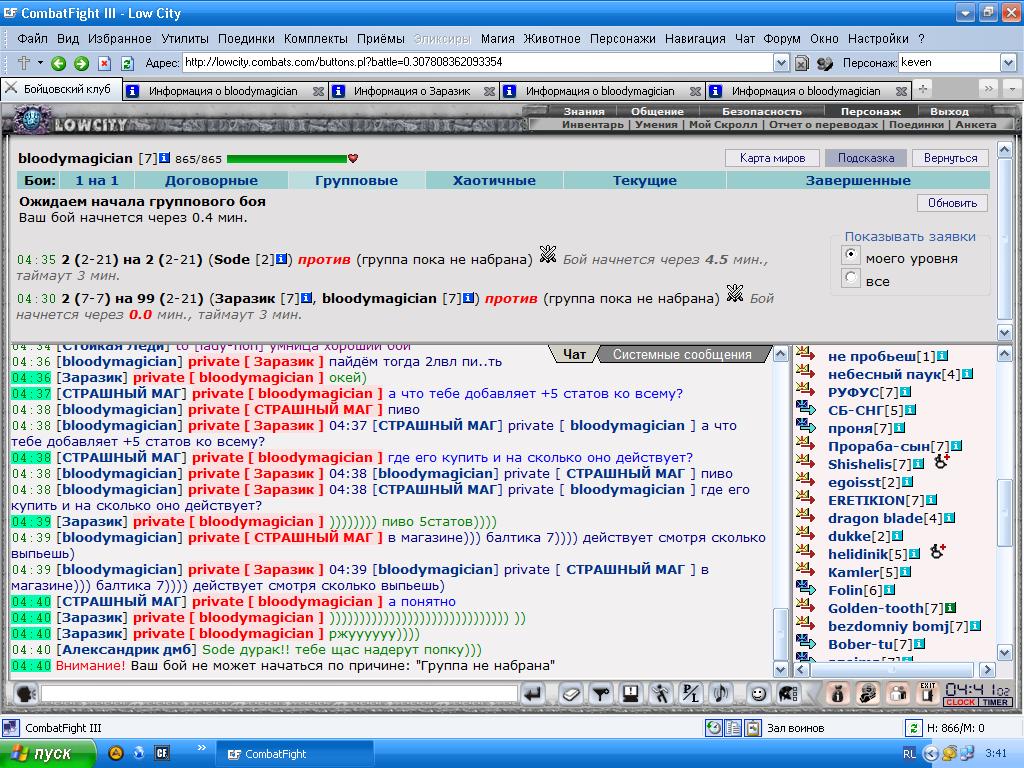Open the Хаотичные fights tab

point(494,180)
